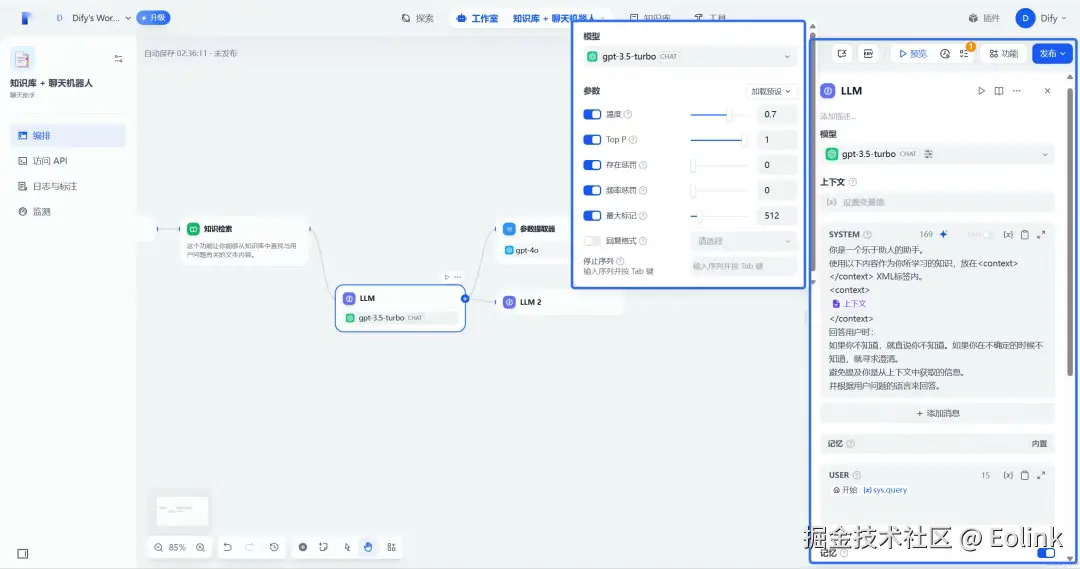Add a new node with the plus icon
The image size is (1080, 569).
coord(302,548)
